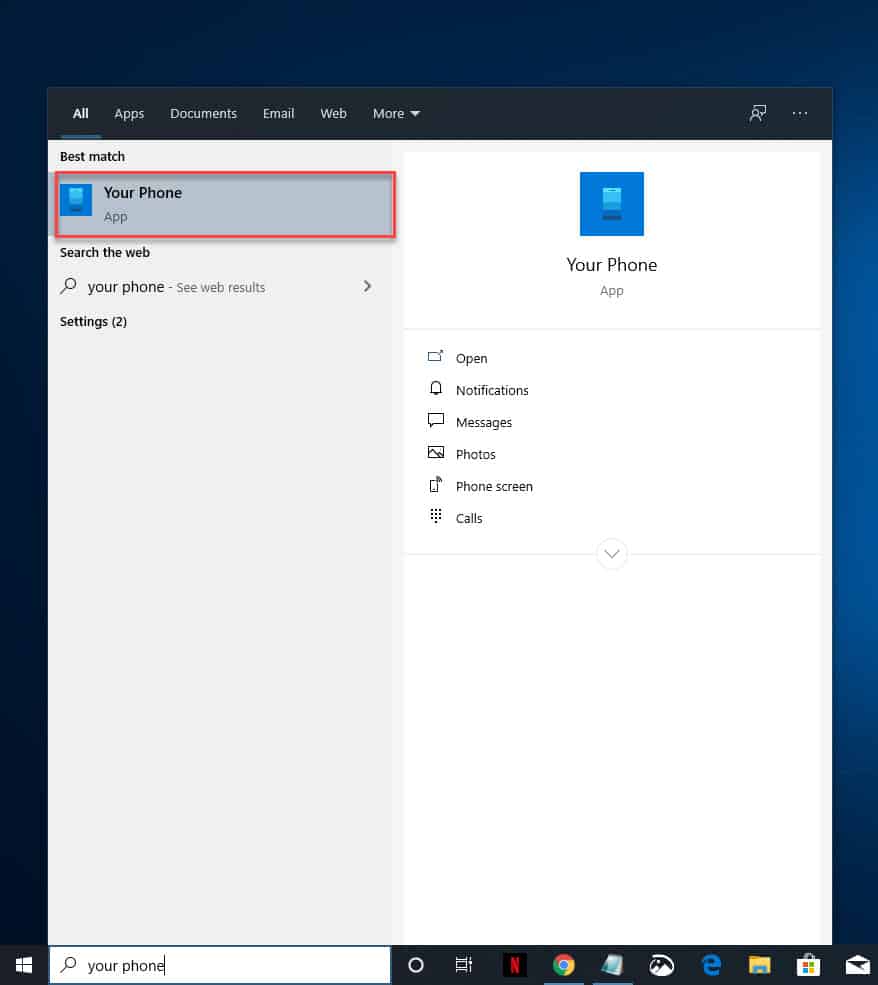Screen dimensions: 878x985
Task: Switch to the All tab
Action: [x=80, y=114]
